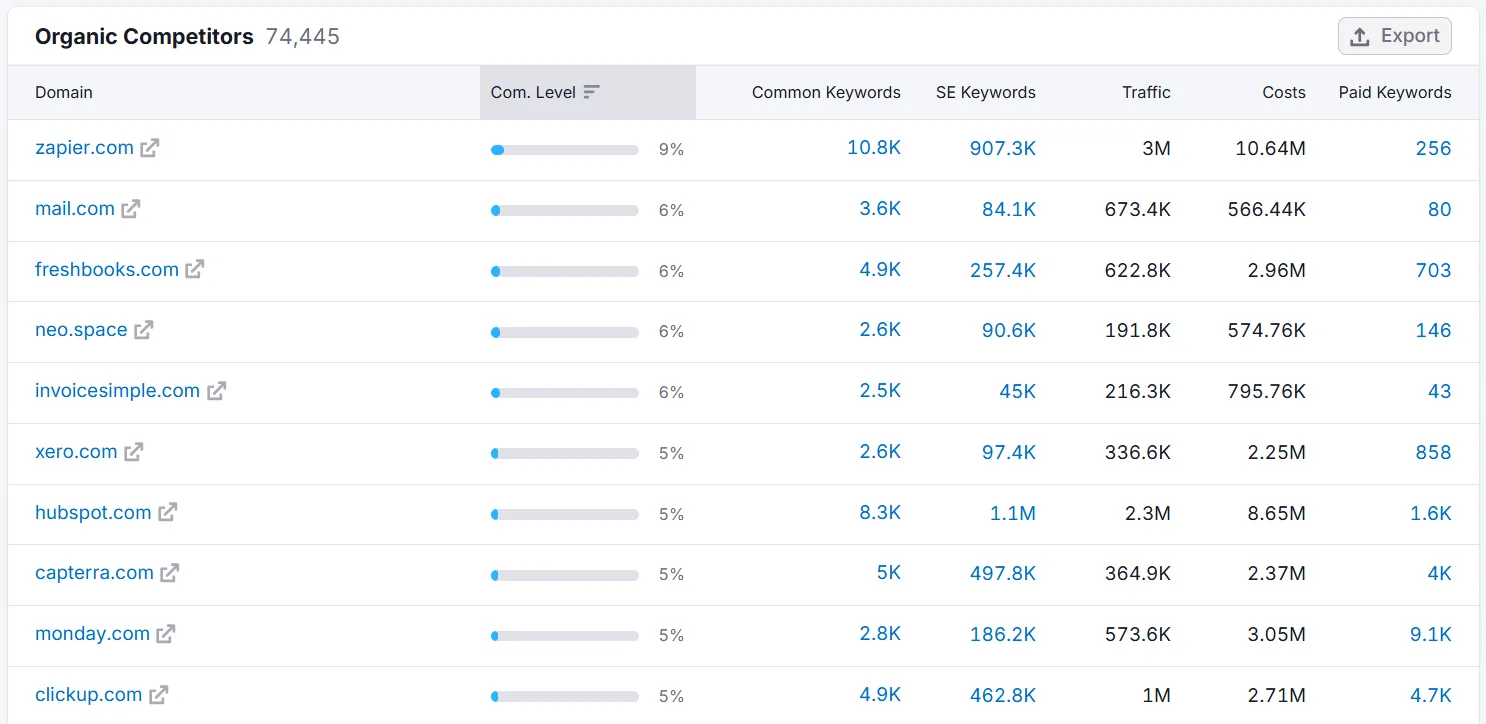The image size is (1486, 724).
Task: Select the Common Keywords column header
Action: [826, 92]
